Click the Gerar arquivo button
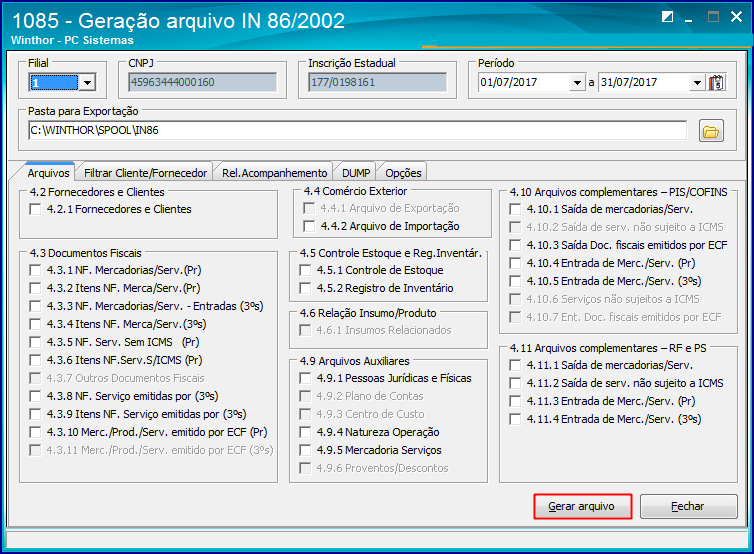Image resolution: width=754 pixels, height=554 pixels. pyautogui.click(x=582, y=506)
